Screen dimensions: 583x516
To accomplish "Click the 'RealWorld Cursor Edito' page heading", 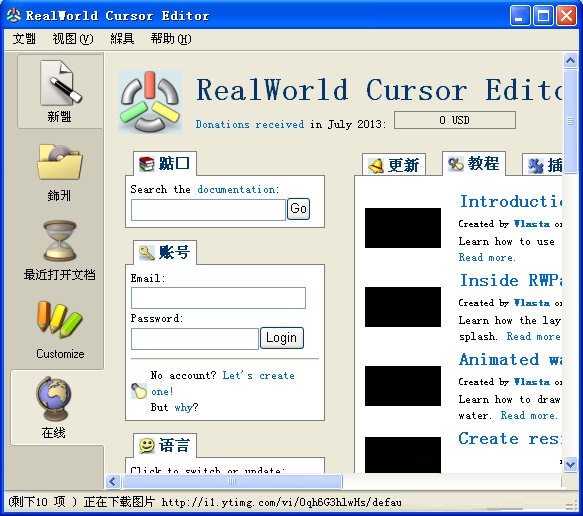I will pos(379,90).
